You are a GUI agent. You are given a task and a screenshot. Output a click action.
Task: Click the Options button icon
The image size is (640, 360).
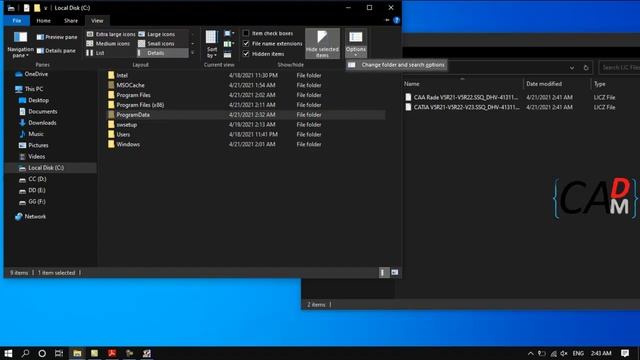pyautogui.click(x=356, y=39)
